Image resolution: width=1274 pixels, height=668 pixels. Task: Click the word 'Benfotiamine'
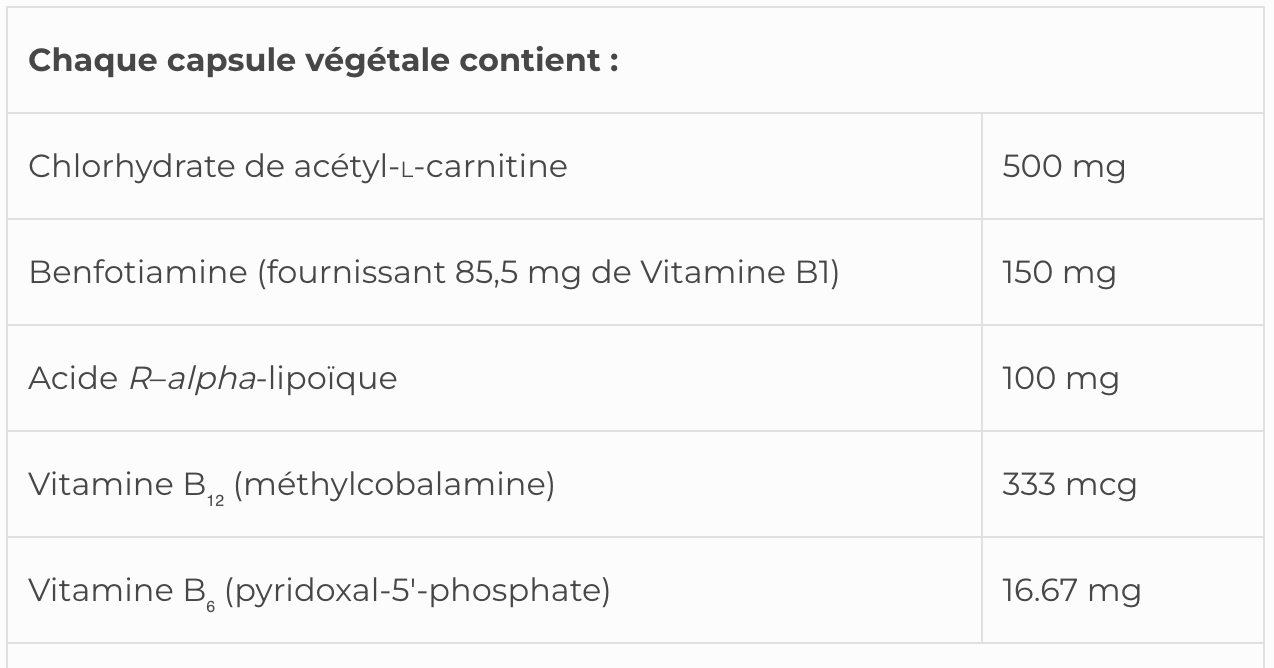coord(137,272)
